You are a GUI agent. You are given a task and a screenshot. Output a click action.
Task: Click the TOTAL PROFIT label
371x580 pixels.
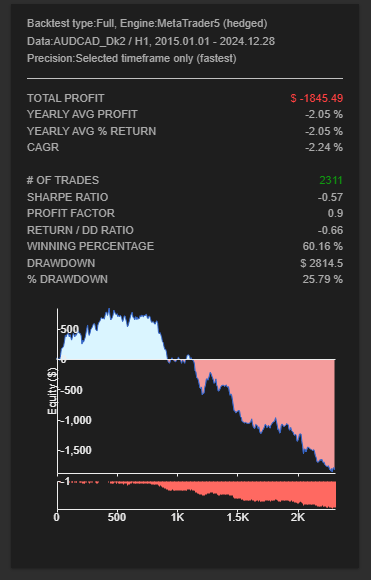tap(66, 98)
